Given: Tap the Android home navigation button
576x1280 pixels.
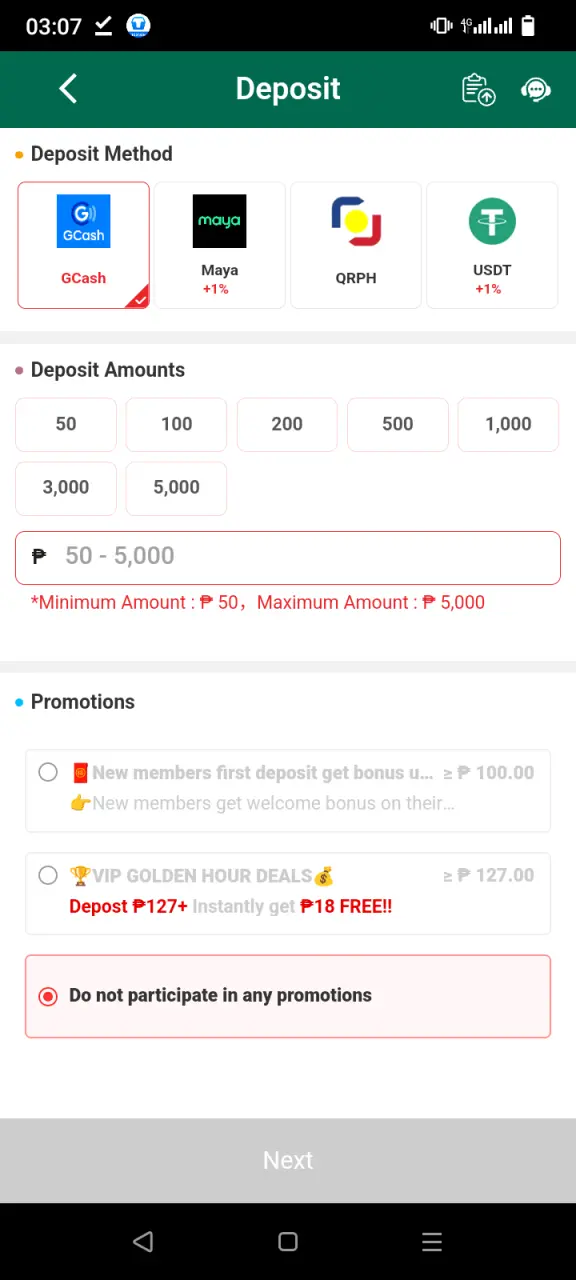Looking at the screenshot, I should coord(288,1241).
